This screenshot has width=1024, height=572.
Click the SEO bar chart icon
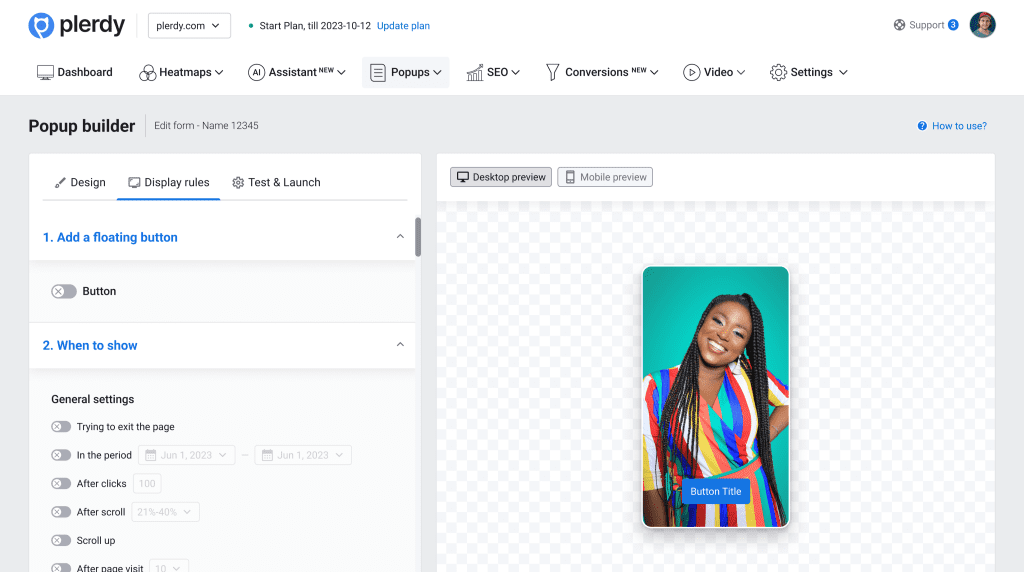click(474, 72)
